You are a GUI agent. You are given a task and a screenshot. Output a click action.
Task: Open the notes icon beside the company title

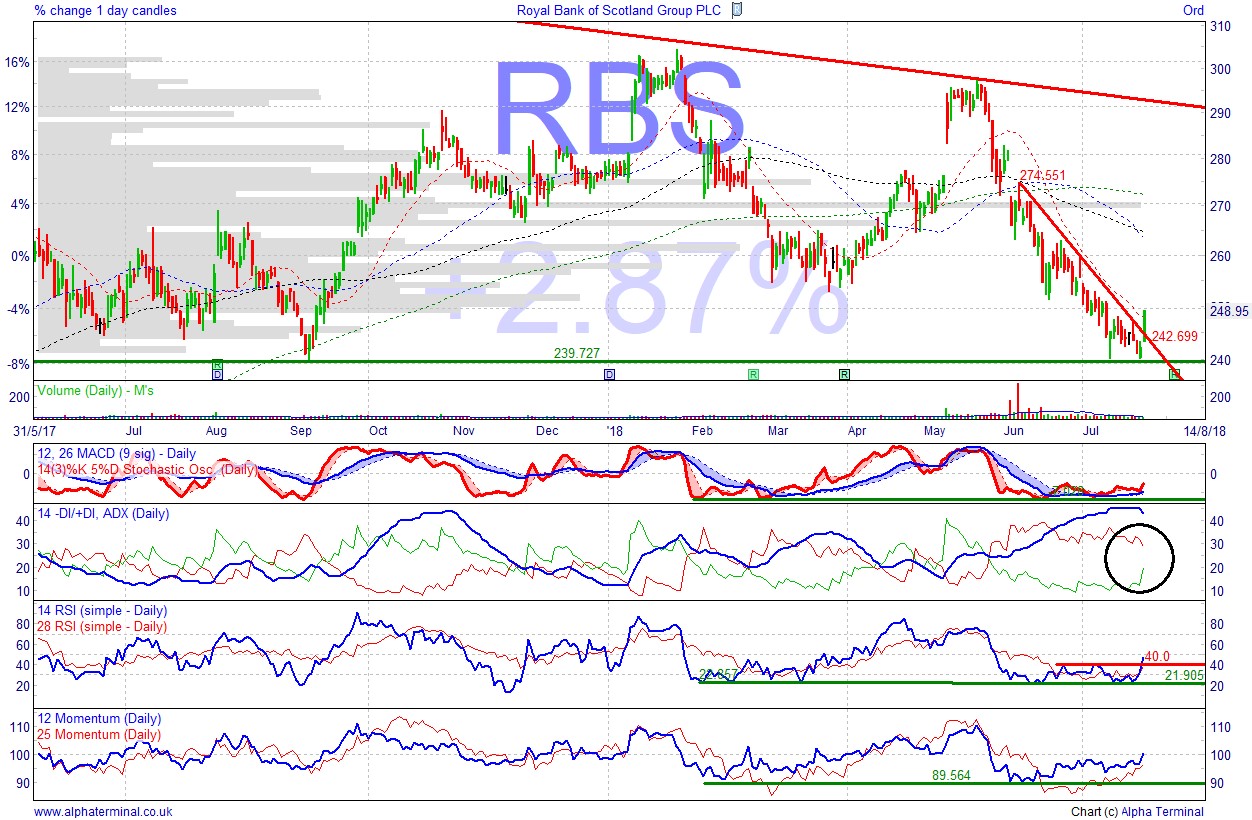coord(737,11)
